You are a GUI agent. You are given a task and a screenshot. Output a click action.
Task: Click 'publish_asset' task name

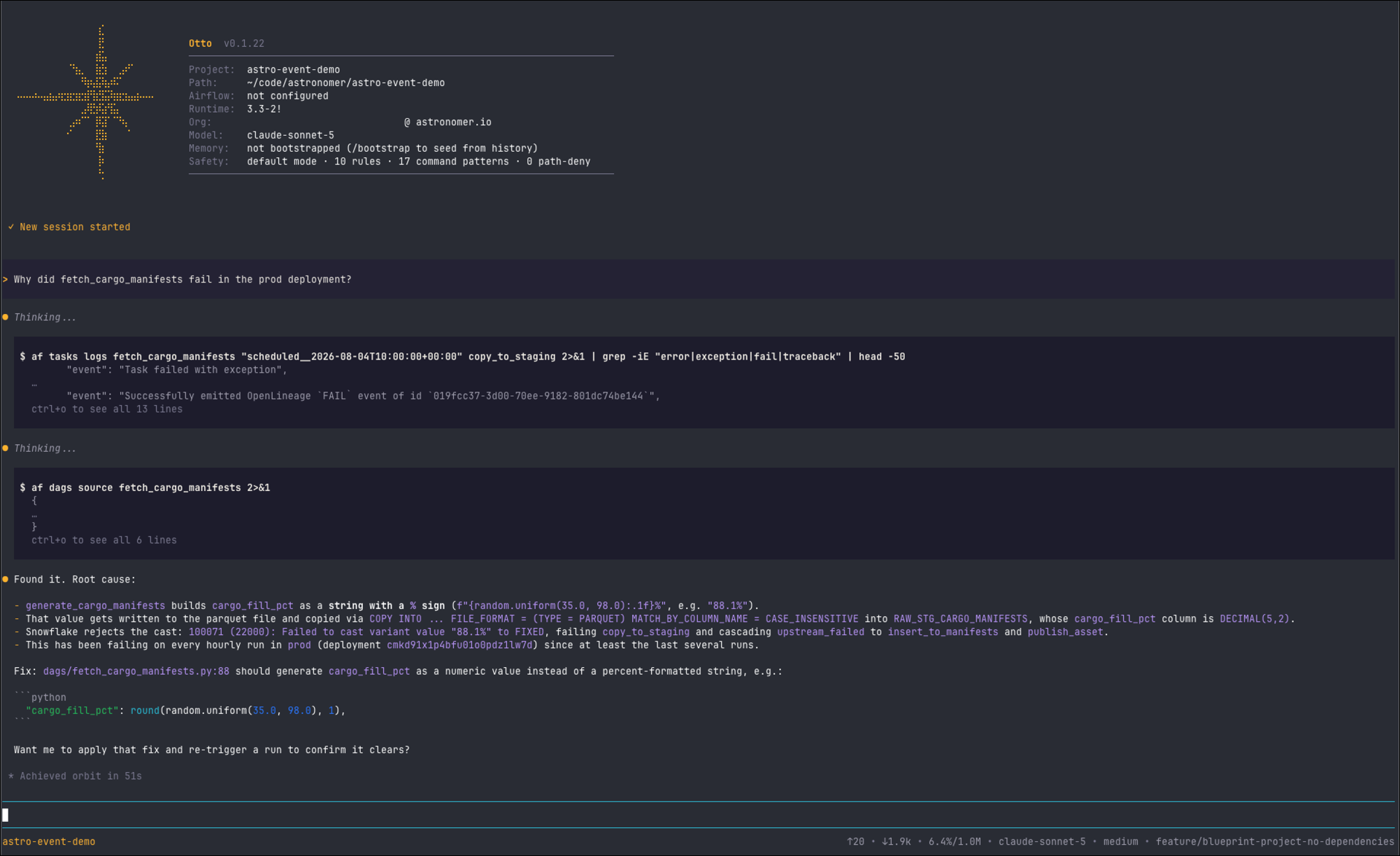tap(1065, 632)
